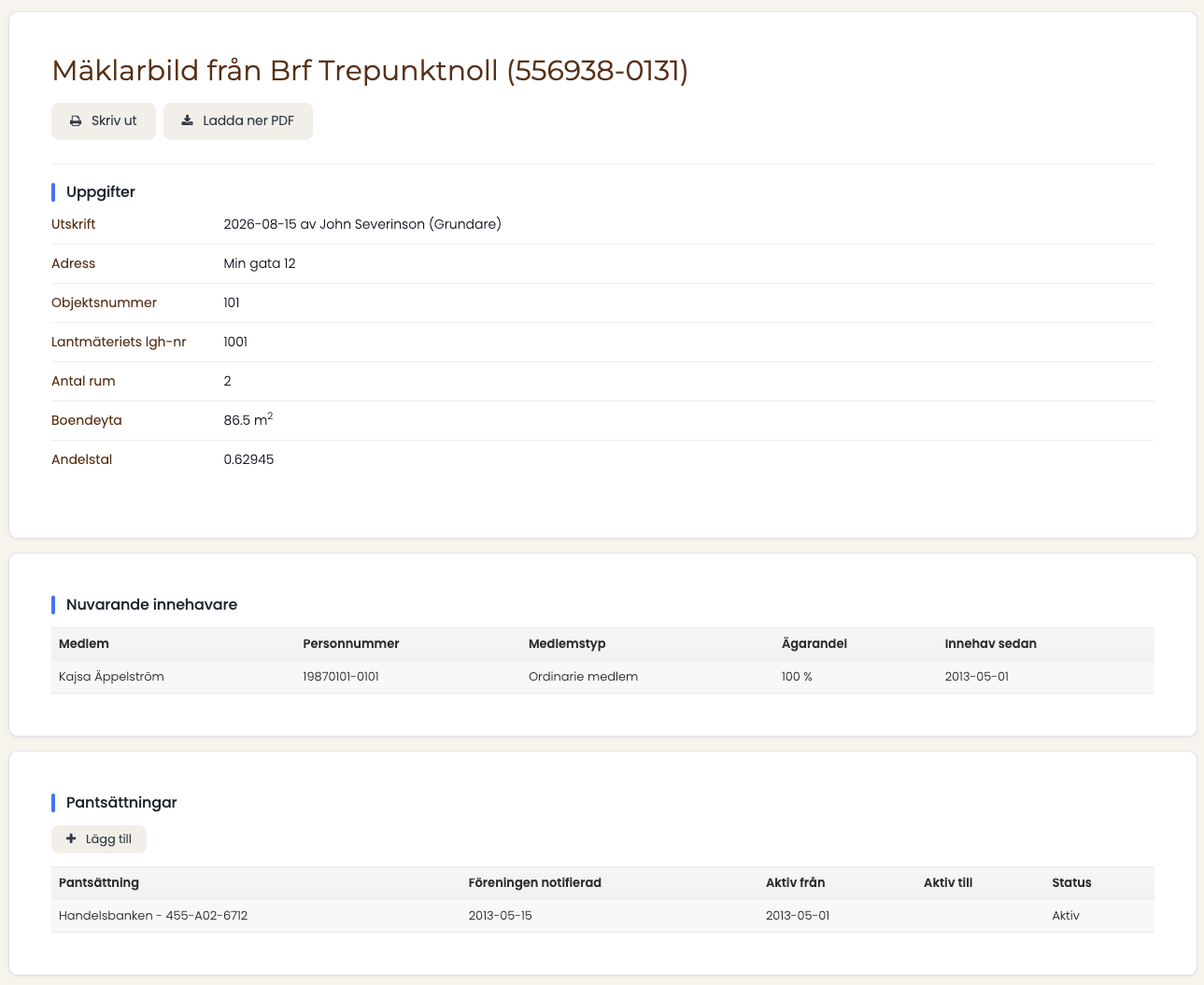Screen dimensions: 1204x985
Task: Click the Skriv ut button label
Action: click(x=114, y=121)
